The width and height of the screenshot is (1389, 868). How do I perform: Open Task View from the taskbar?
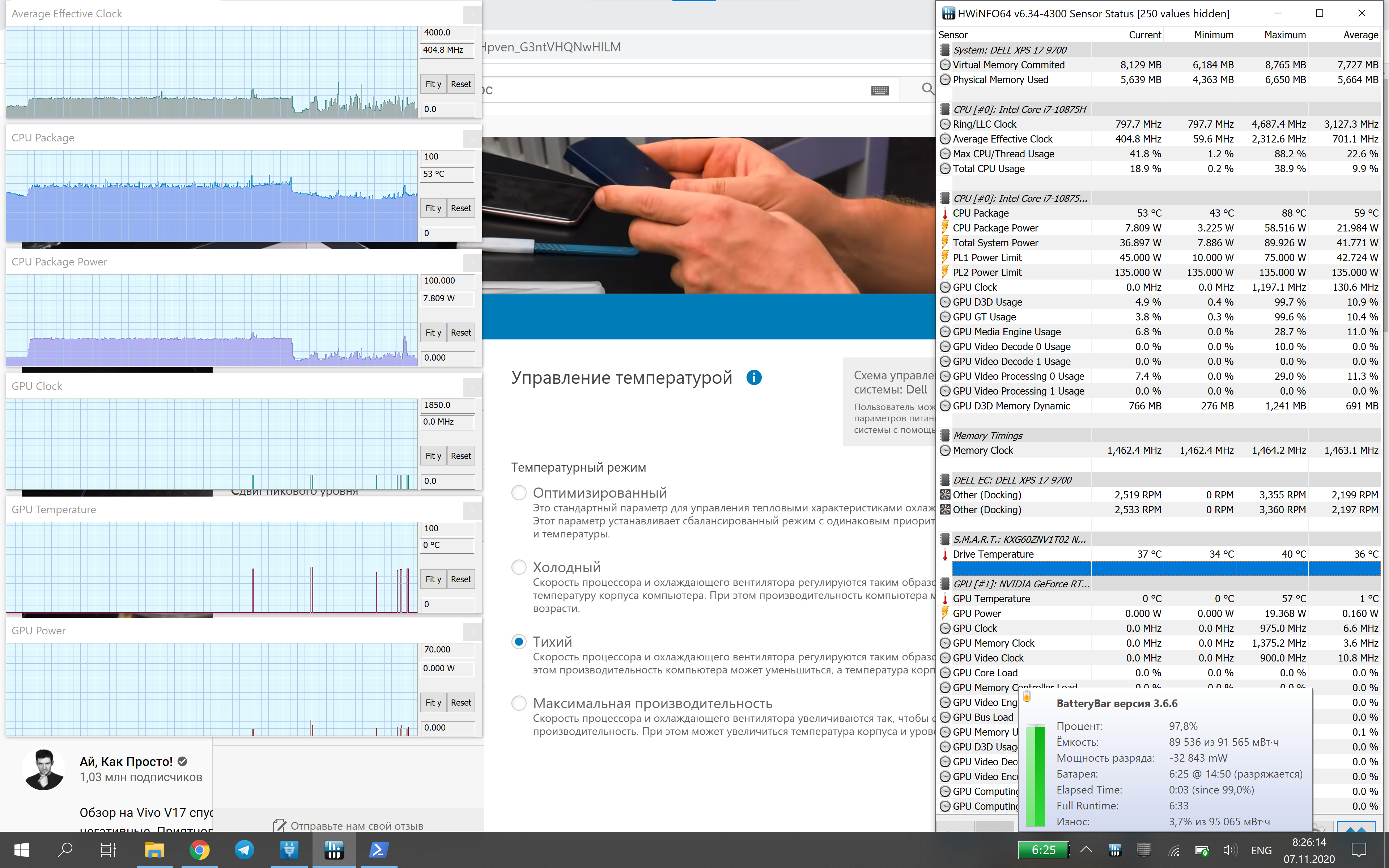(108, 850)
